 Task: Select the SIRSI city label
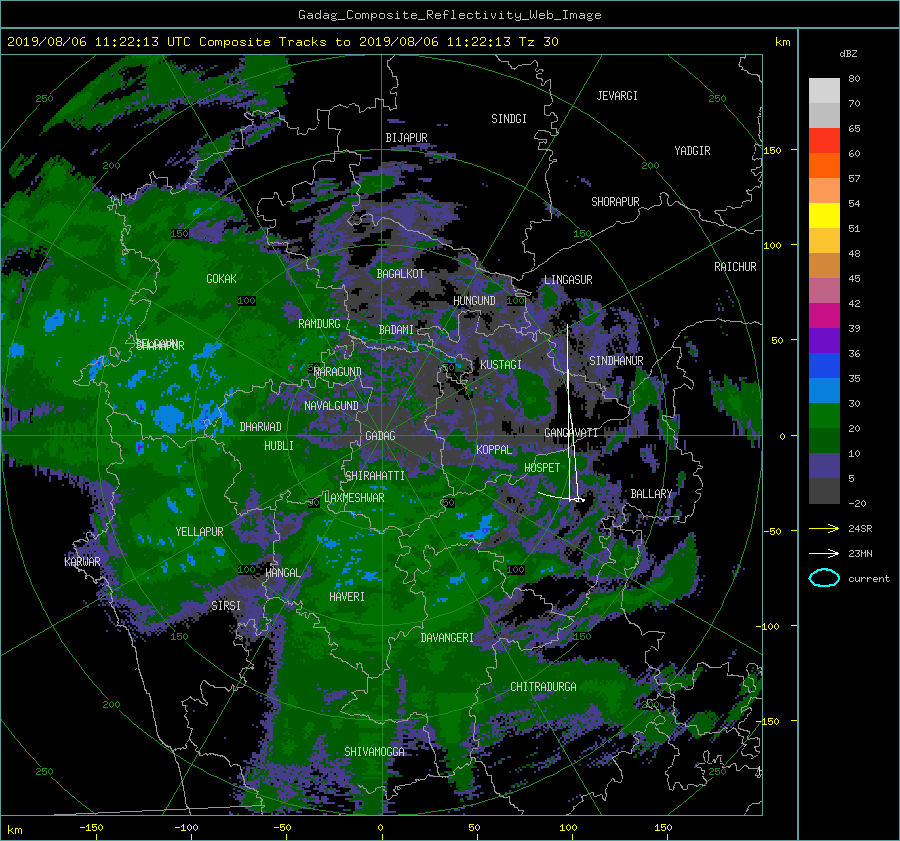coord(226,606)
